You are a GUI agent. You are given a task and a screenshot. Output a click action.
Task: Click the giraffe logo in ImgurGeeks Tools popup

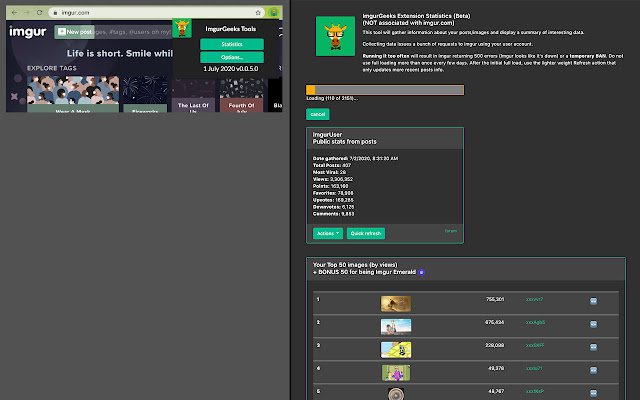tap(182, 29)
